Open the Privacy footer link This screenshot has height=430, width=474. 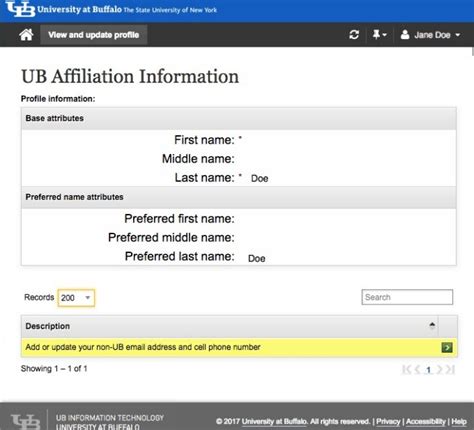[388, 422]
